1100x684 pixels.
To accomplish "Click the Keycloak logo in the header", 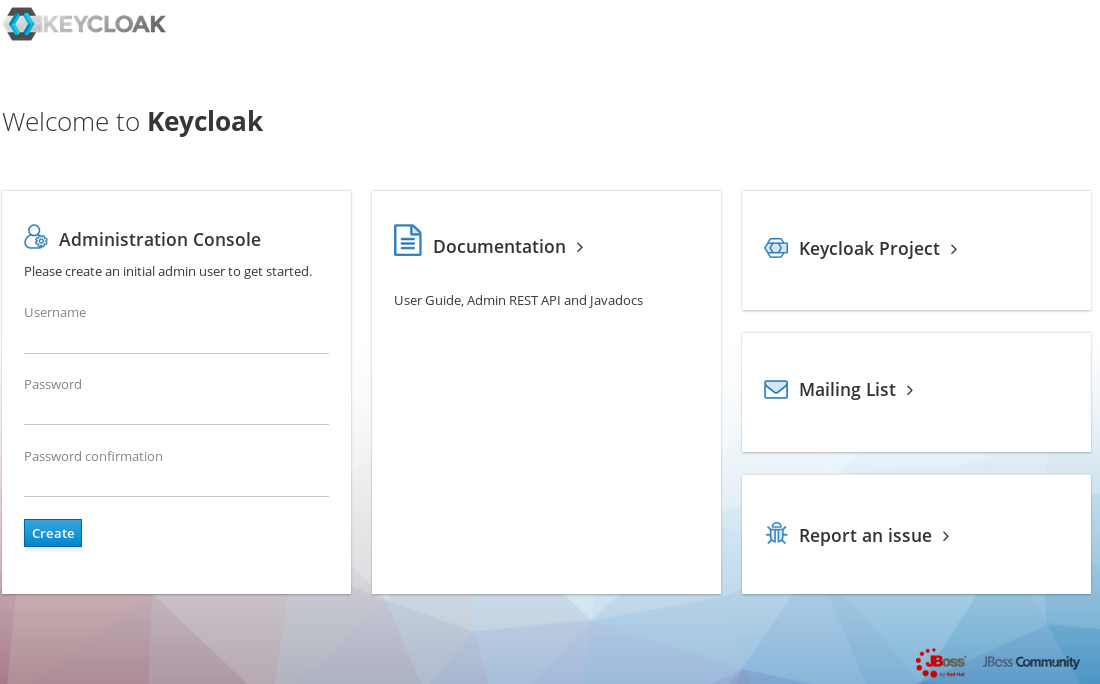I will (84, 24).
